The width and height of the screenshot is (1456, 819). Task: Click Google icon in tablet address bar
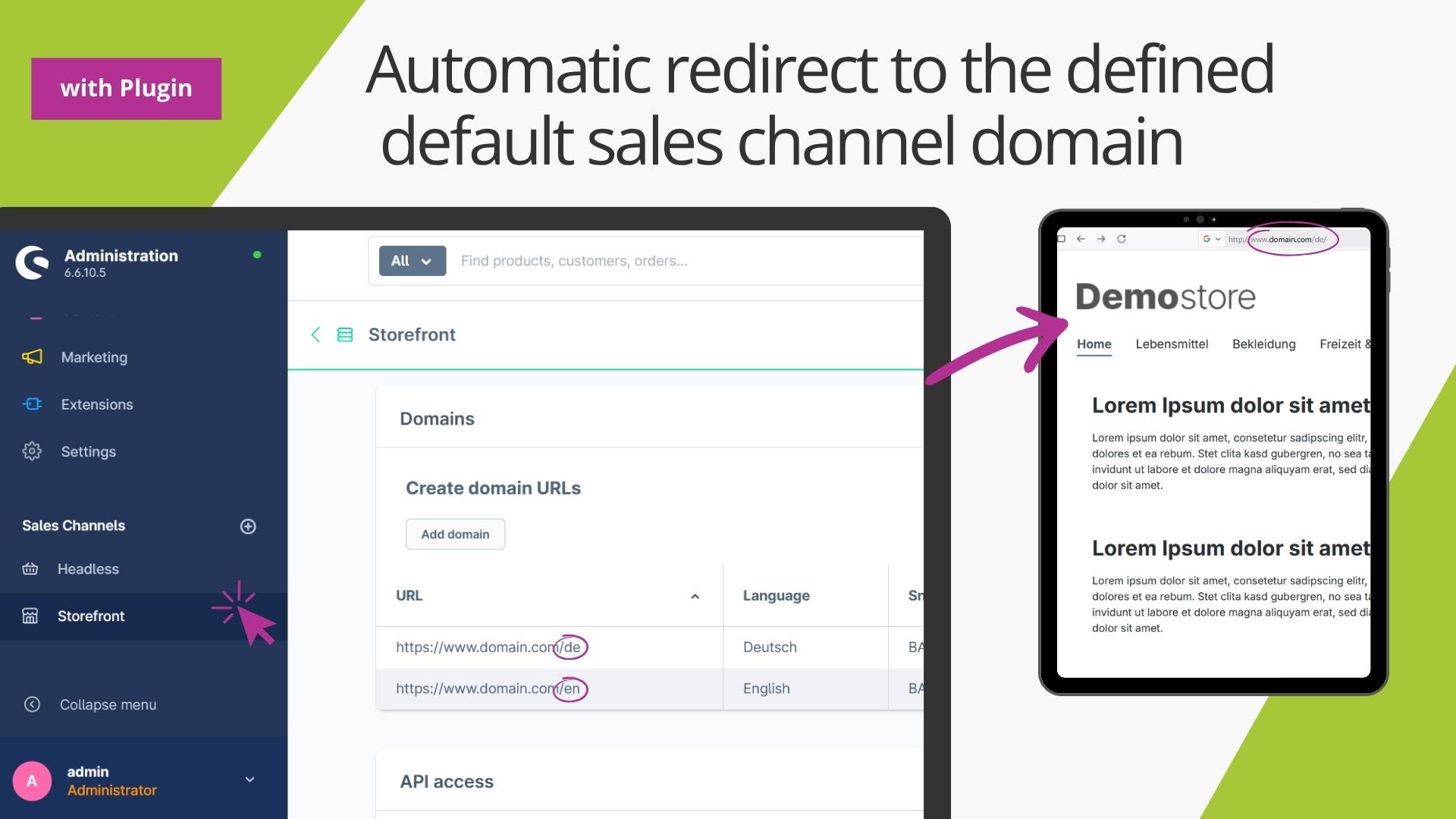point(1207,239)
